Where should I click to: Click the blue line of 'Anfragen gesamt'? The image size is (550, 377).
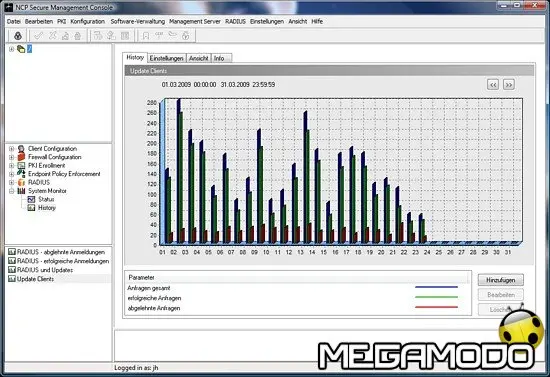tap(436, 287)
